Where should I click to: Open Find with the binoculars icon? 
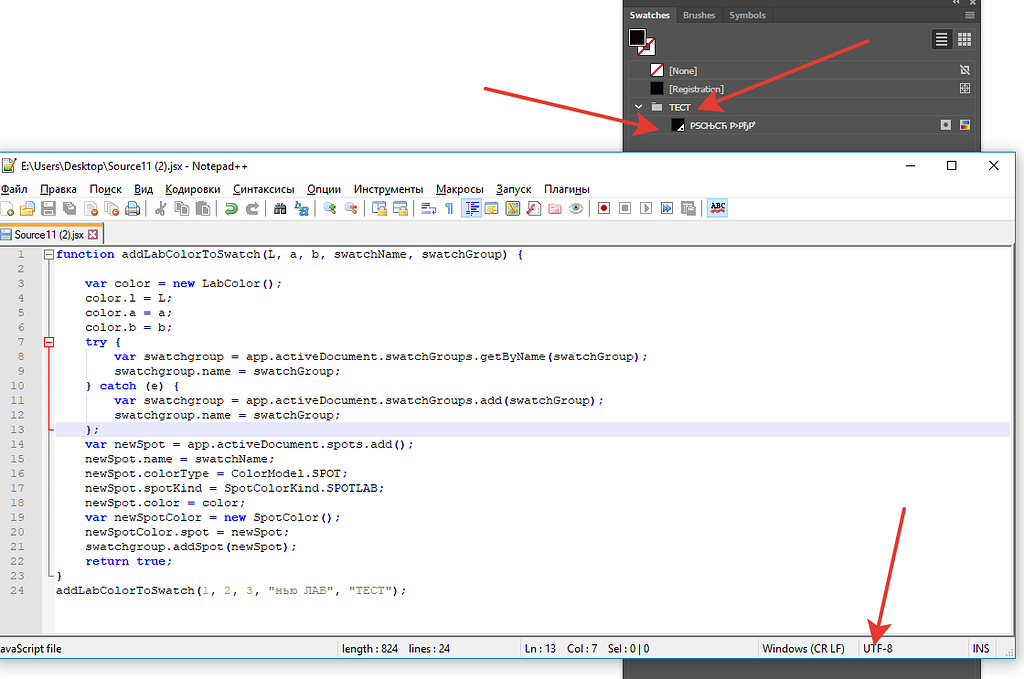280,208
